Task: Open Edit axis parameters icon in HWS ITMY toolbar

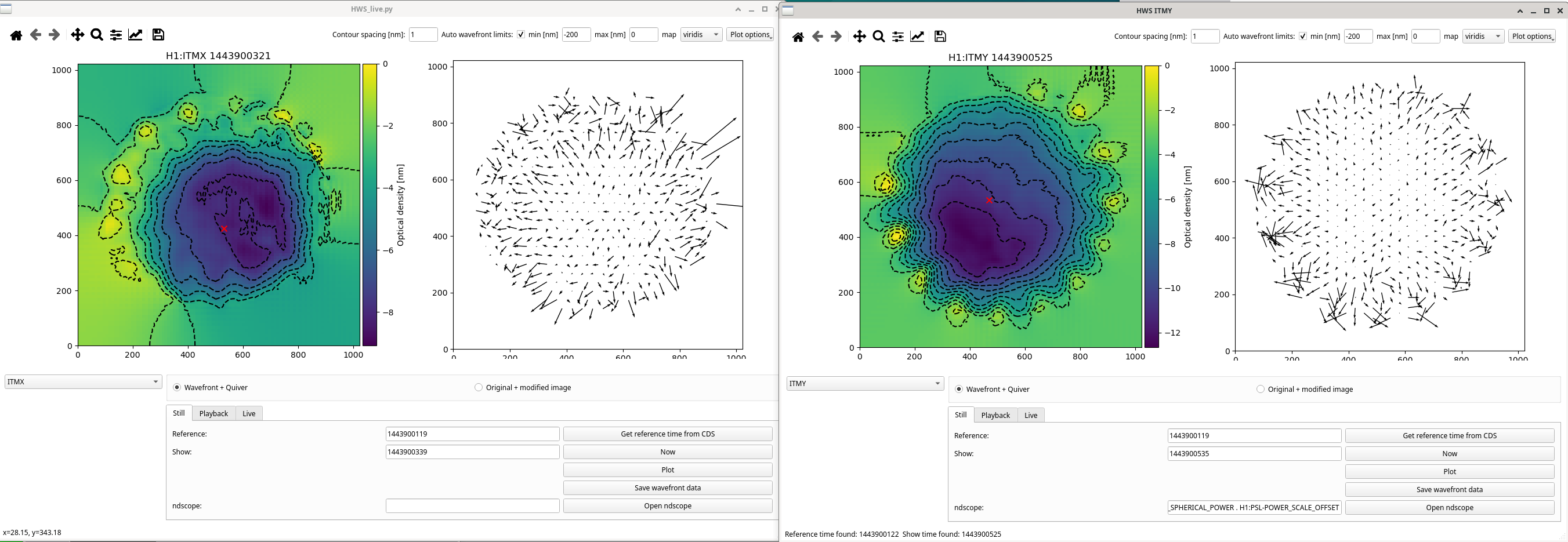Action: pos(917,37)
